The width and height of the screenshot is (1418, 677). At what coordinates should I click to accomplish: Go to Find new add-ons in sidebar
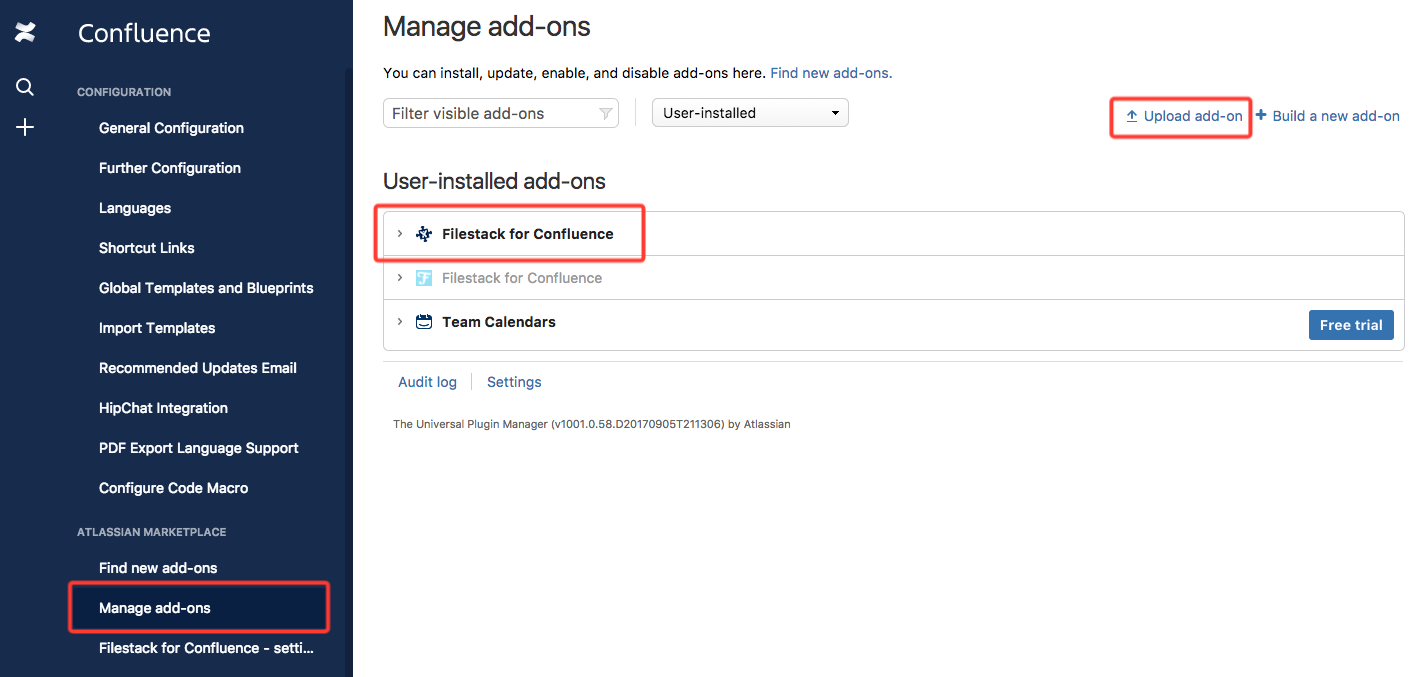158,568
